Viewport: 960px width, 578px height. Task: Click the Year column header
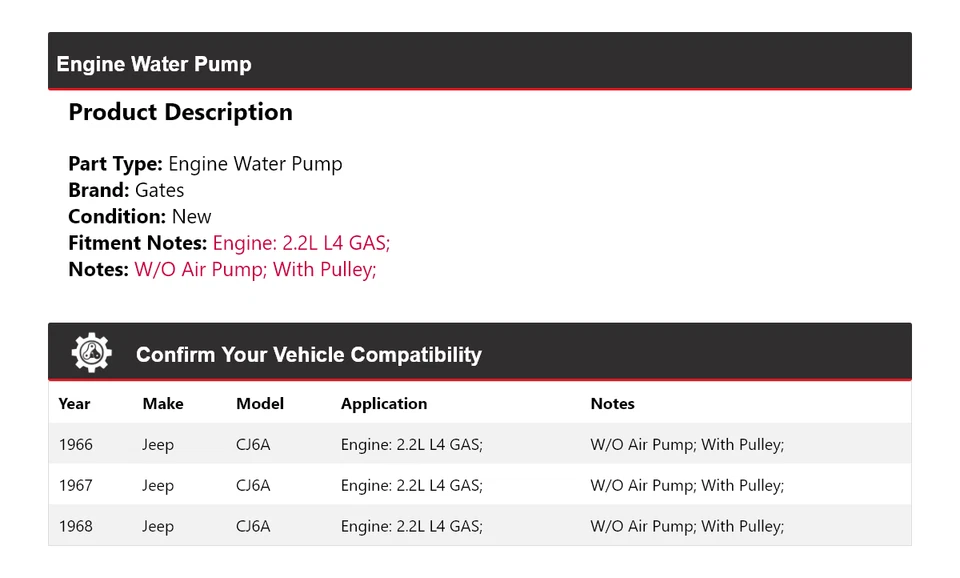(74, 404)
